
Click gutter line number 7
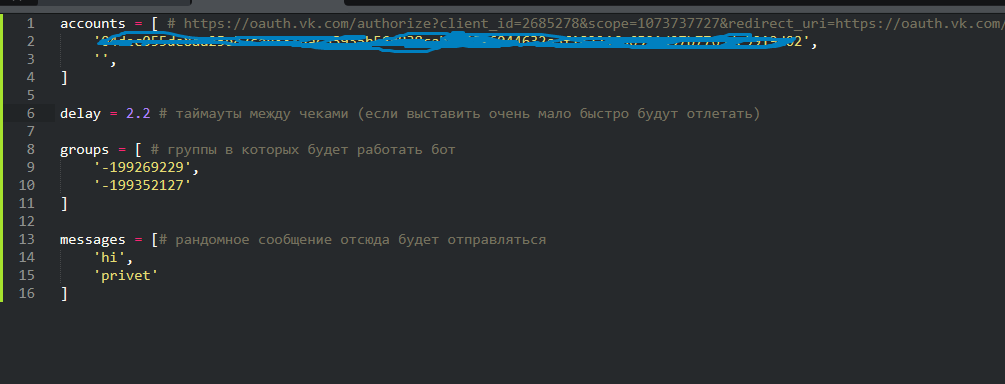(30, 132)
